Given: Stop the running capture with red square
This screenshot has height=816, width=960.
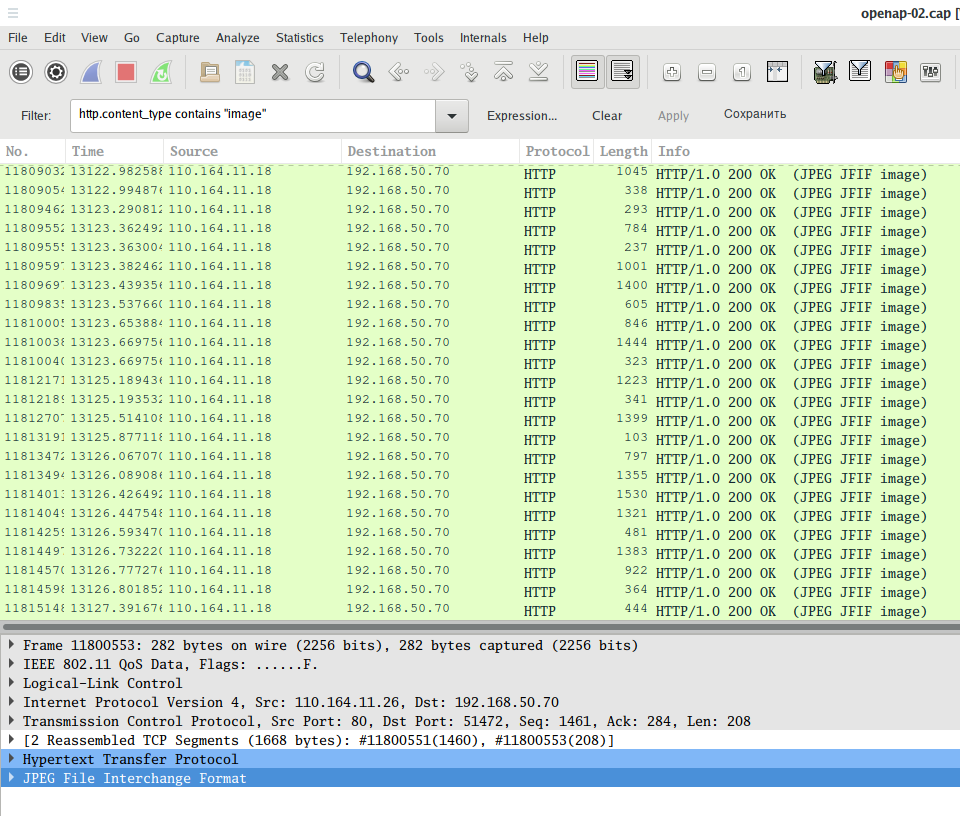Looking at the screenshot, I should pos(125,72).
